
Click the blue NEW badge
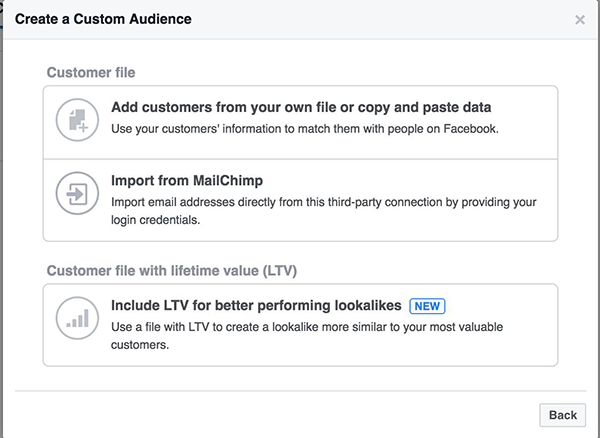427,306
